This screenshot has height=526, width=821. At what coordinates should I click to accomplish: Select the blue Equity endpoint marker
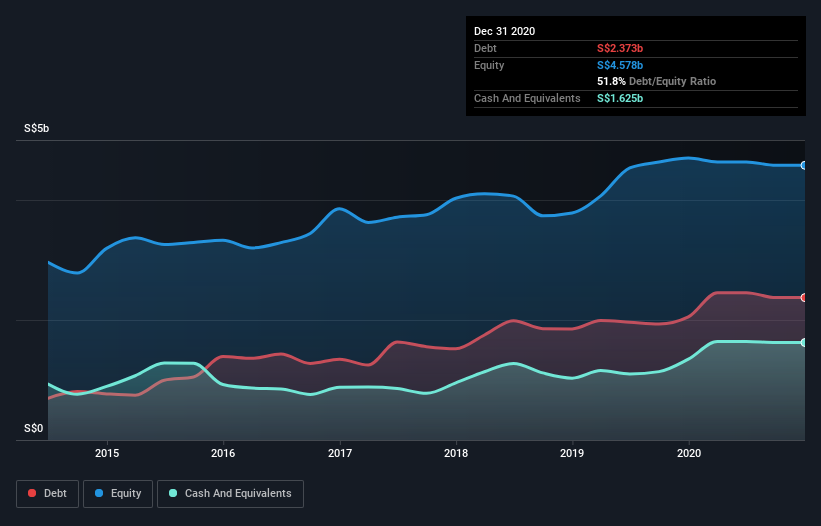pos(804,165)
